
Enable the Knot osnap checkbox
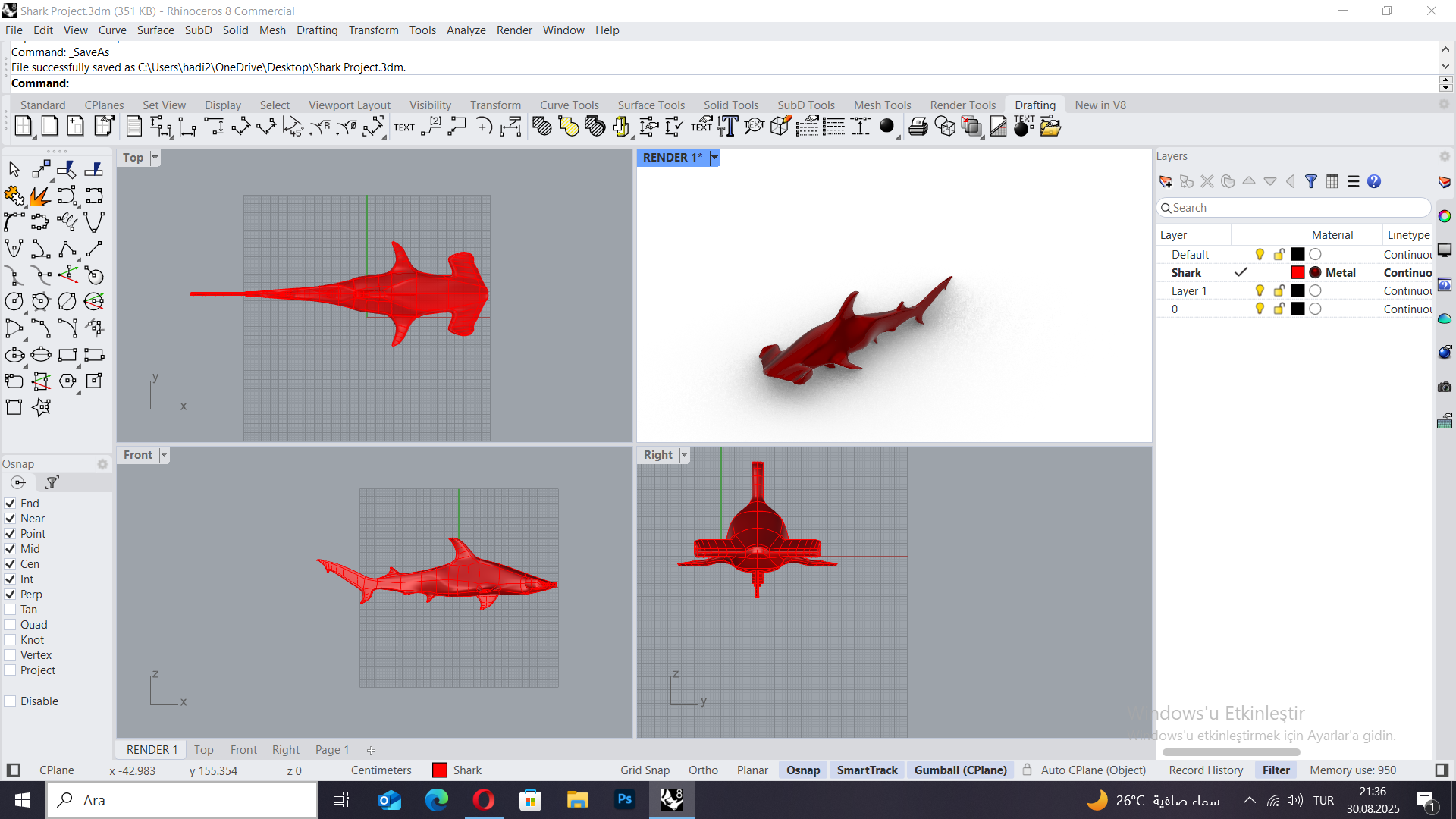click(x=10, y=640)
